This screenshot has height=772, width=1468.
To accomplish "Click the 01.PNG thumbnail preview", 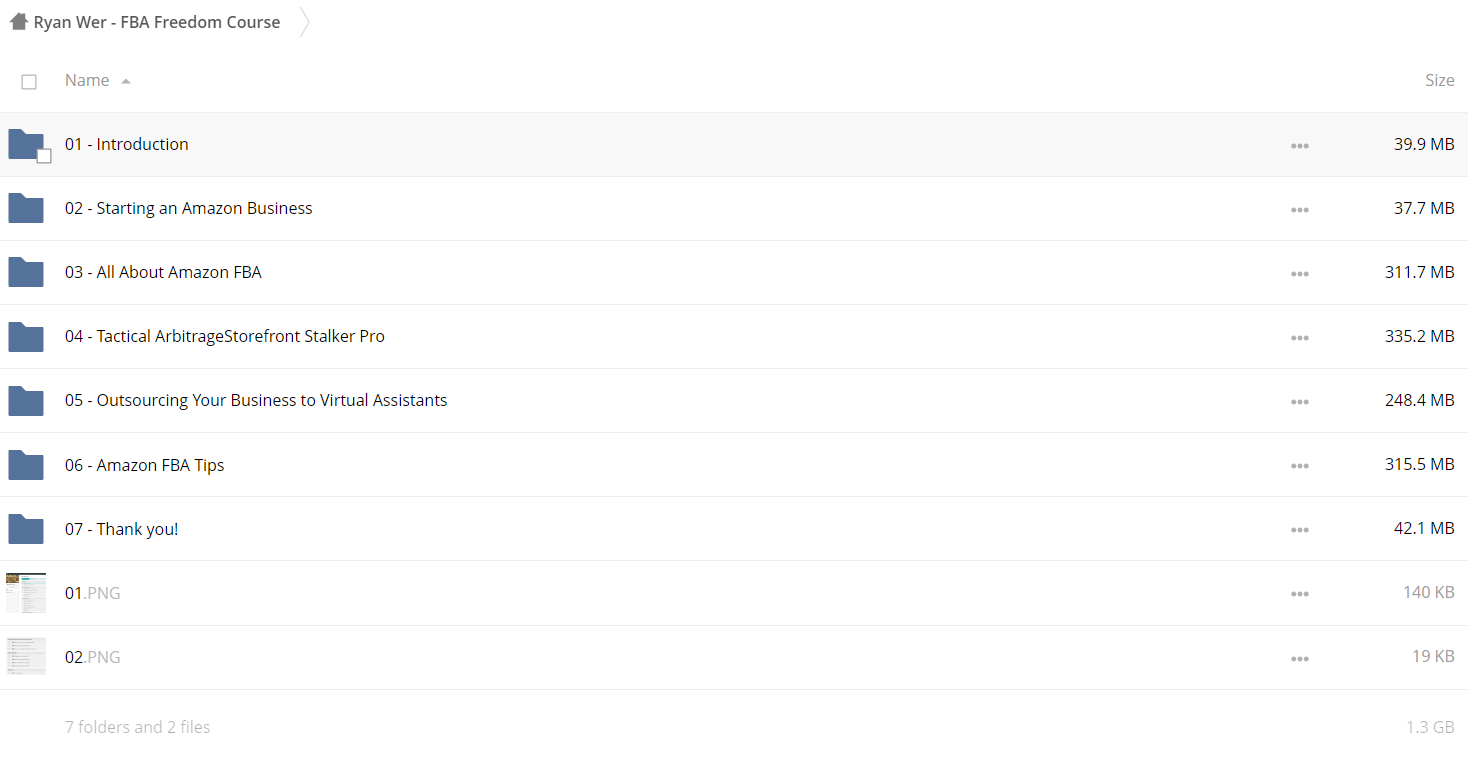I will tap(26, 593).
